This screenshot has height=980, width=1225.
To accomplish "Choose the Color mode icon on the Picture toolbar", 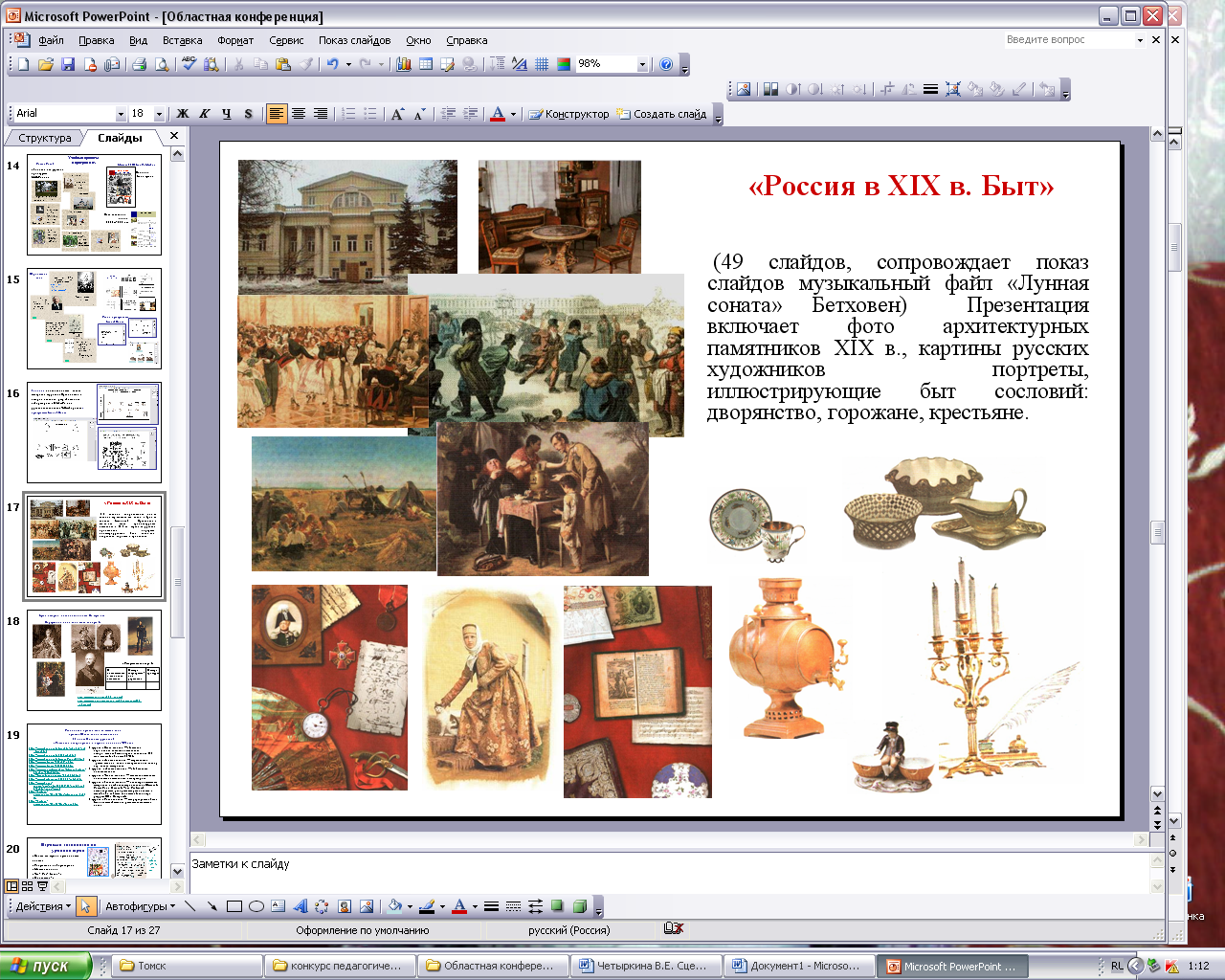I will point(770,89).
